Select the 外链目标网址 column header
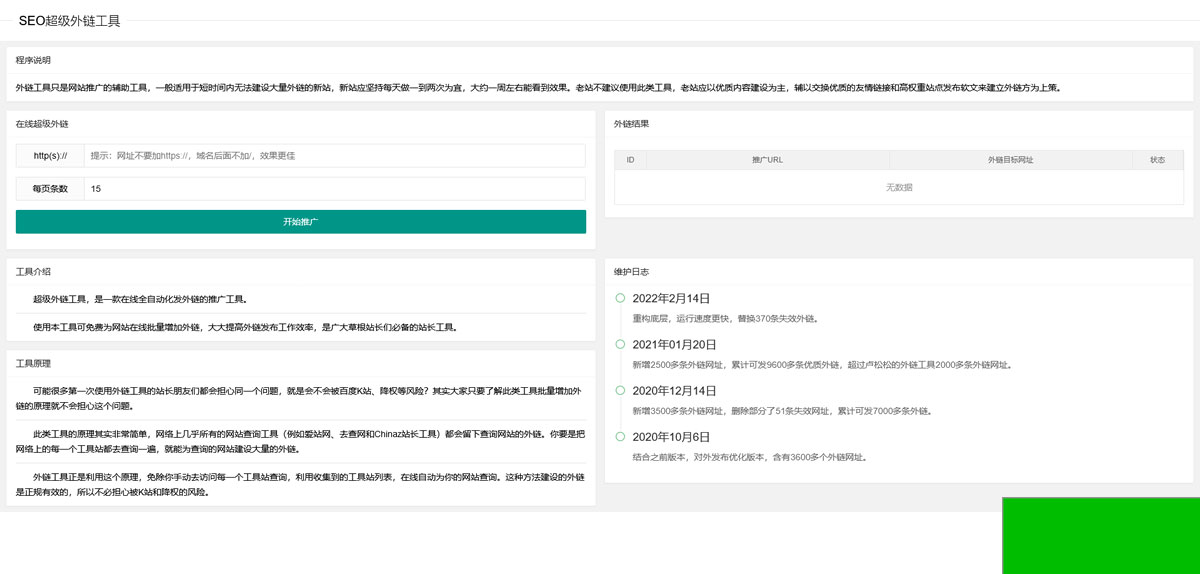Image resolution: width=1200 pixels, height=574 pixels. [1010, 160]
